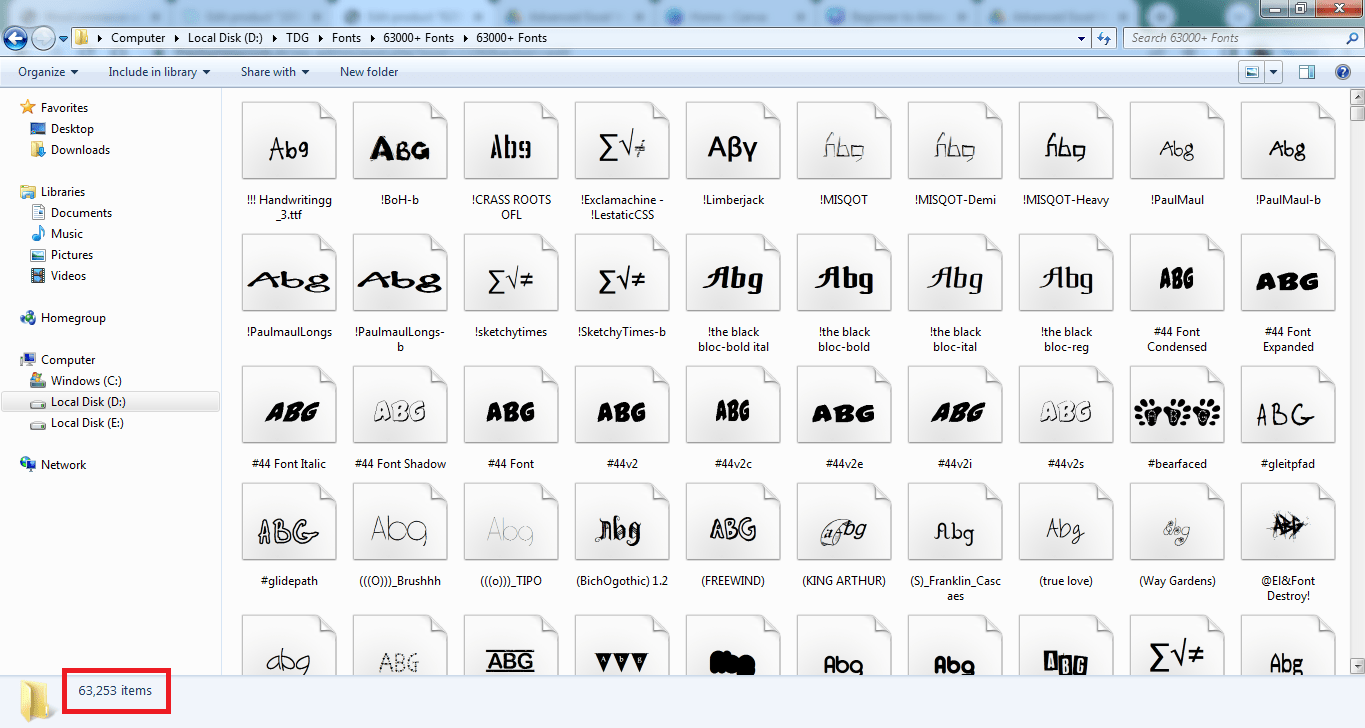This screenshot has height=728, width=1365.
Task: Open Downloads under Favorites
Action: click(80, 150)
